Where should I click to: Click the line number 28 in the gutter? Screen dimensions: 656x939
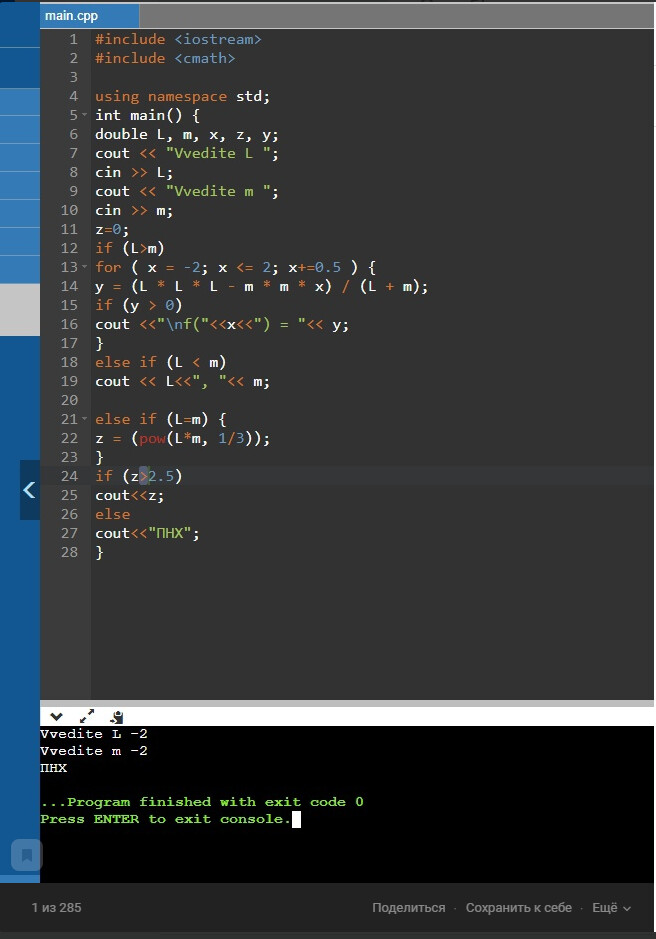(69, 552)
